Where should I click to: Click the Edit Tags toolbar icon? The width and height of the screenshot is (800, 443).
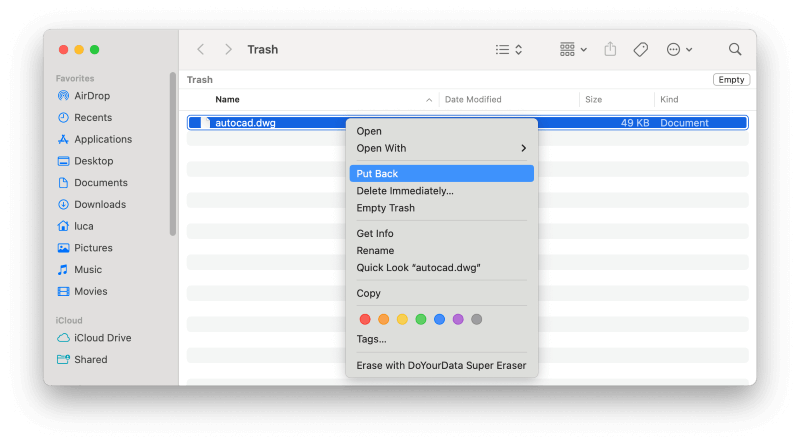(x=641, y=50)
